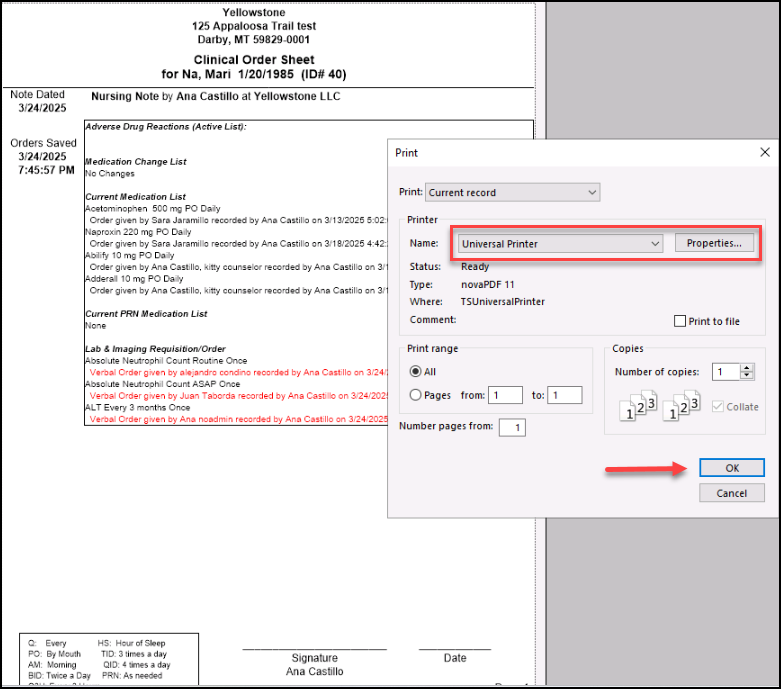Viewport: 781px width, 689px height.
Task: Decrease copies with the down spinner arrow
Action: point(746,376)
